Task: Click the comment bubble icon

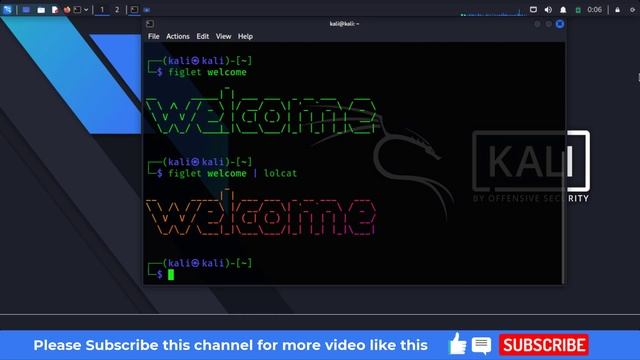Action: click(481, 345)
